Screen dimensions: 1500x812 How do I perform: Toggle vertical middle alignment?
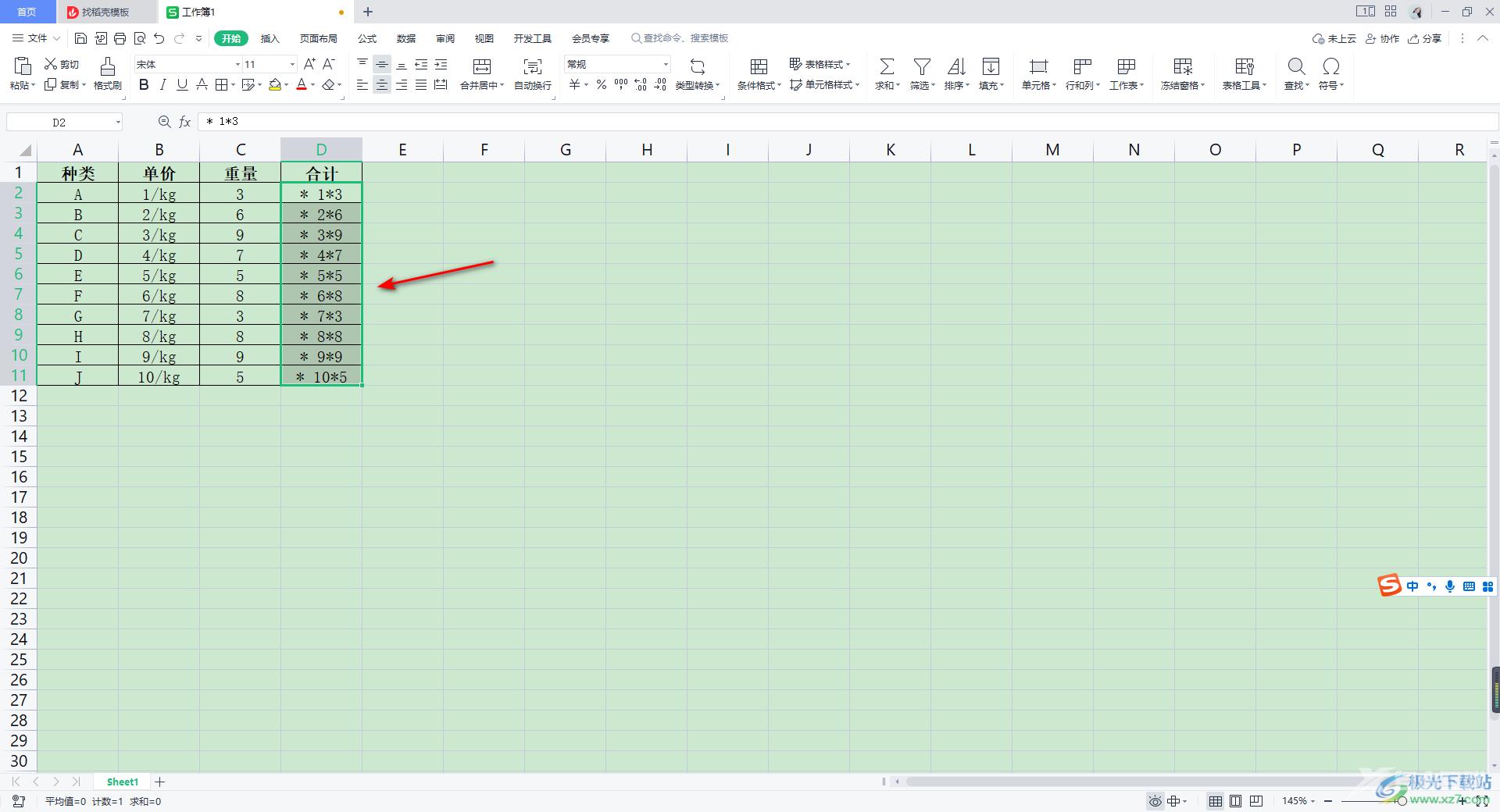(382, 64)
